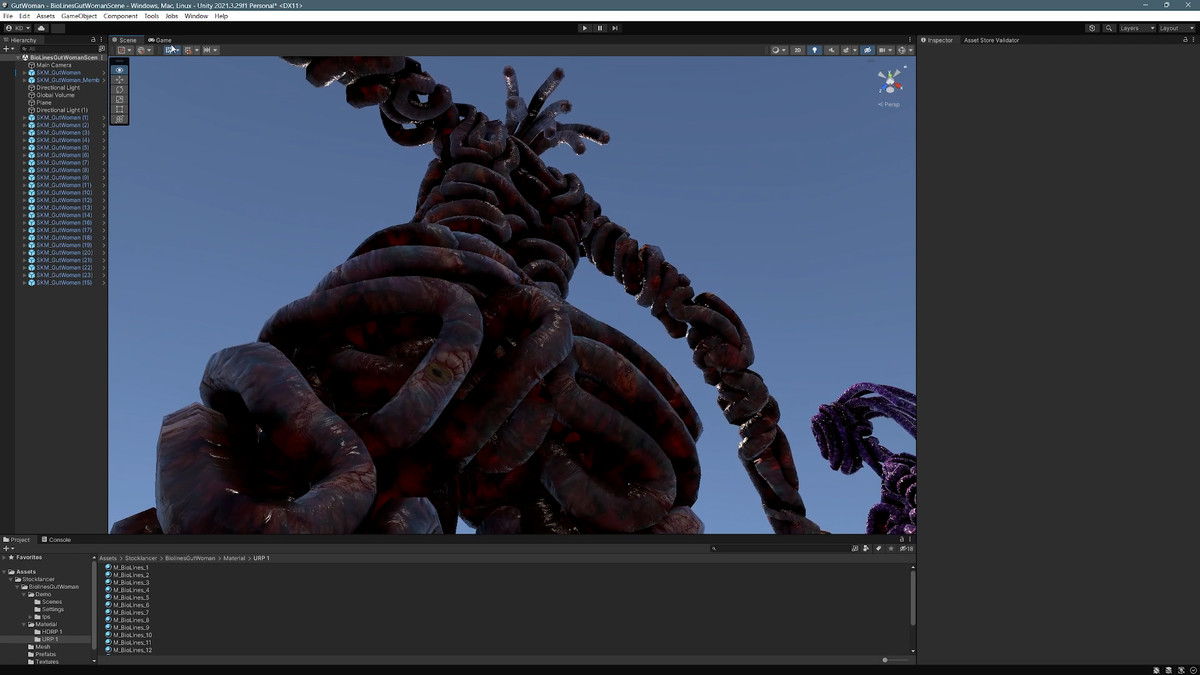Switch to the Console tab
1200x675 pixels.
click(x=56, y=540)
